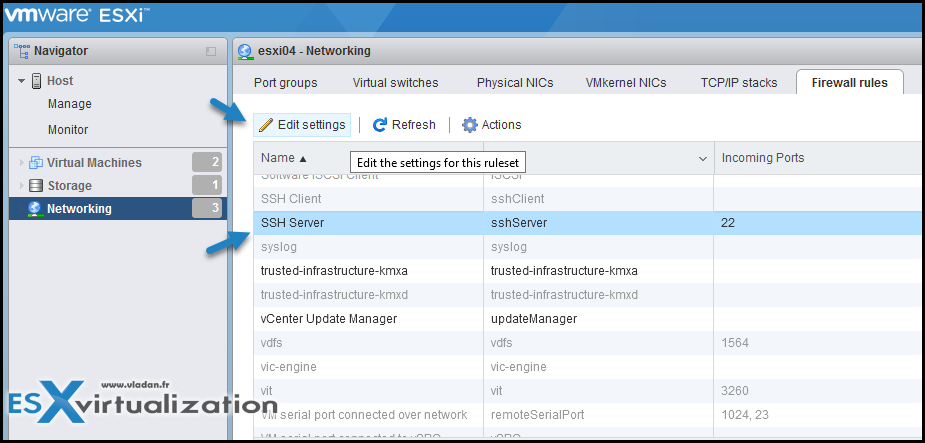Select Virtual Machines in Navigator
Viewport: 925px width, 443px height.
[94, 163]
